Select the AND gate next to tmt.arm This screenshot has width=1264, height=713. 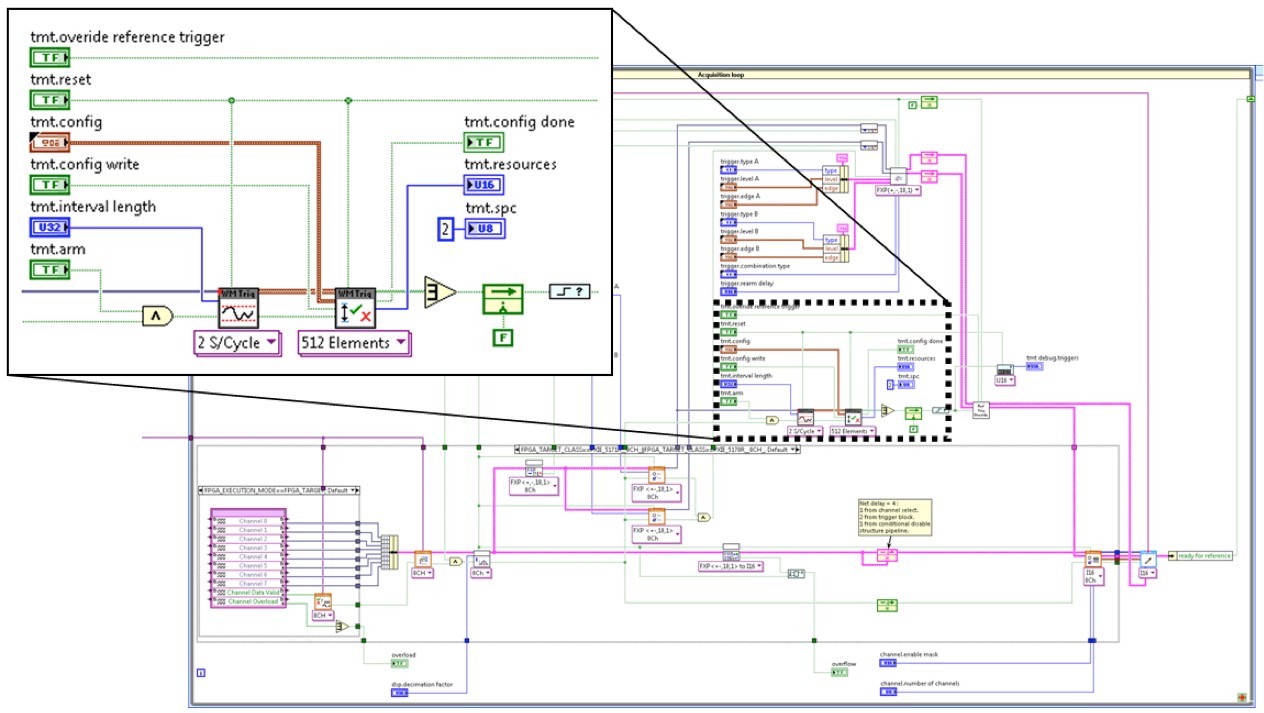155,316
